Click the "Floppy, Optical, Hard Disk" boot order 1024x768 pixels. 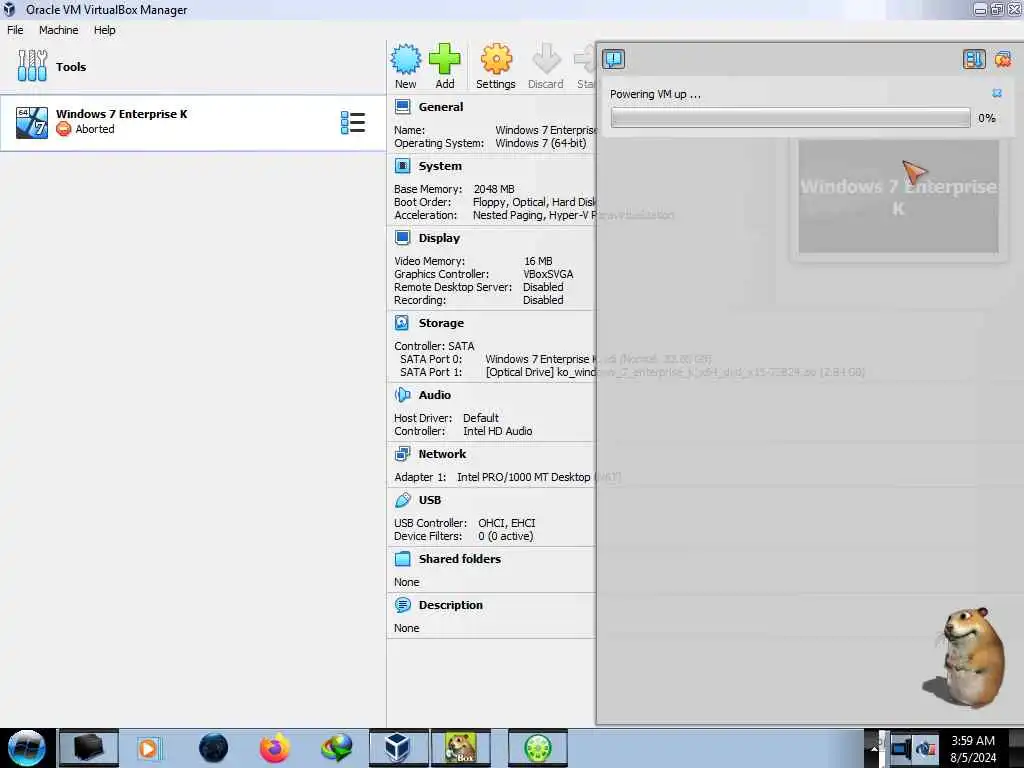(x=534, y=202)
